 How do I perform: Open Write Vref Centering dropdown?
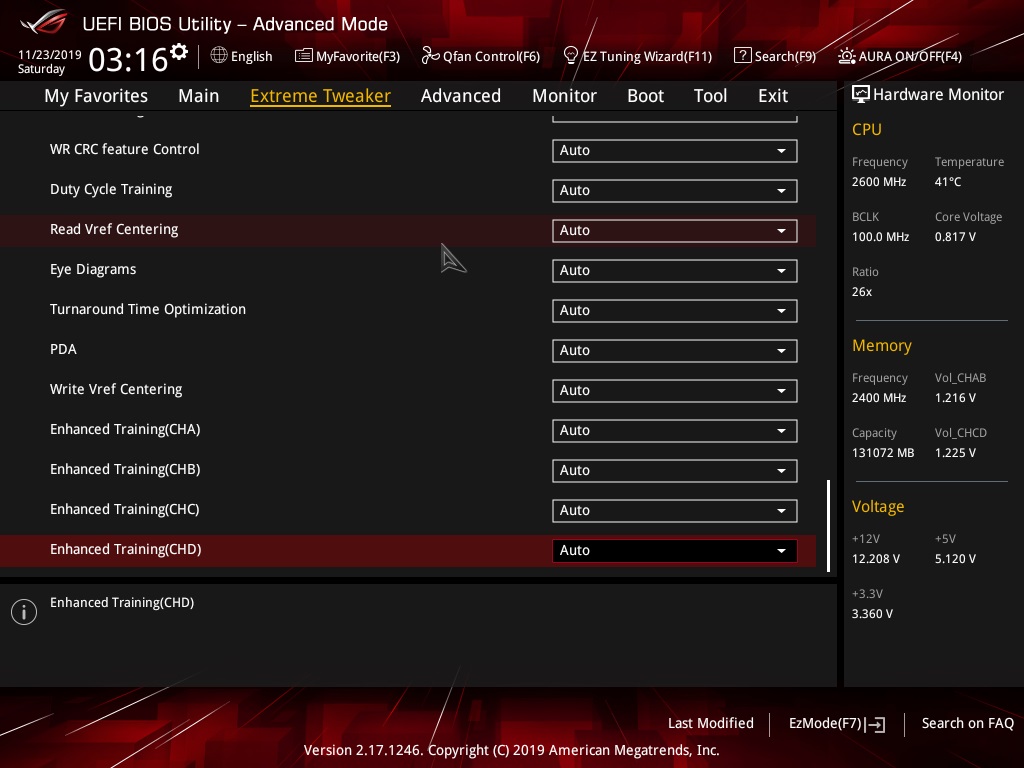[x=675, y=391]
